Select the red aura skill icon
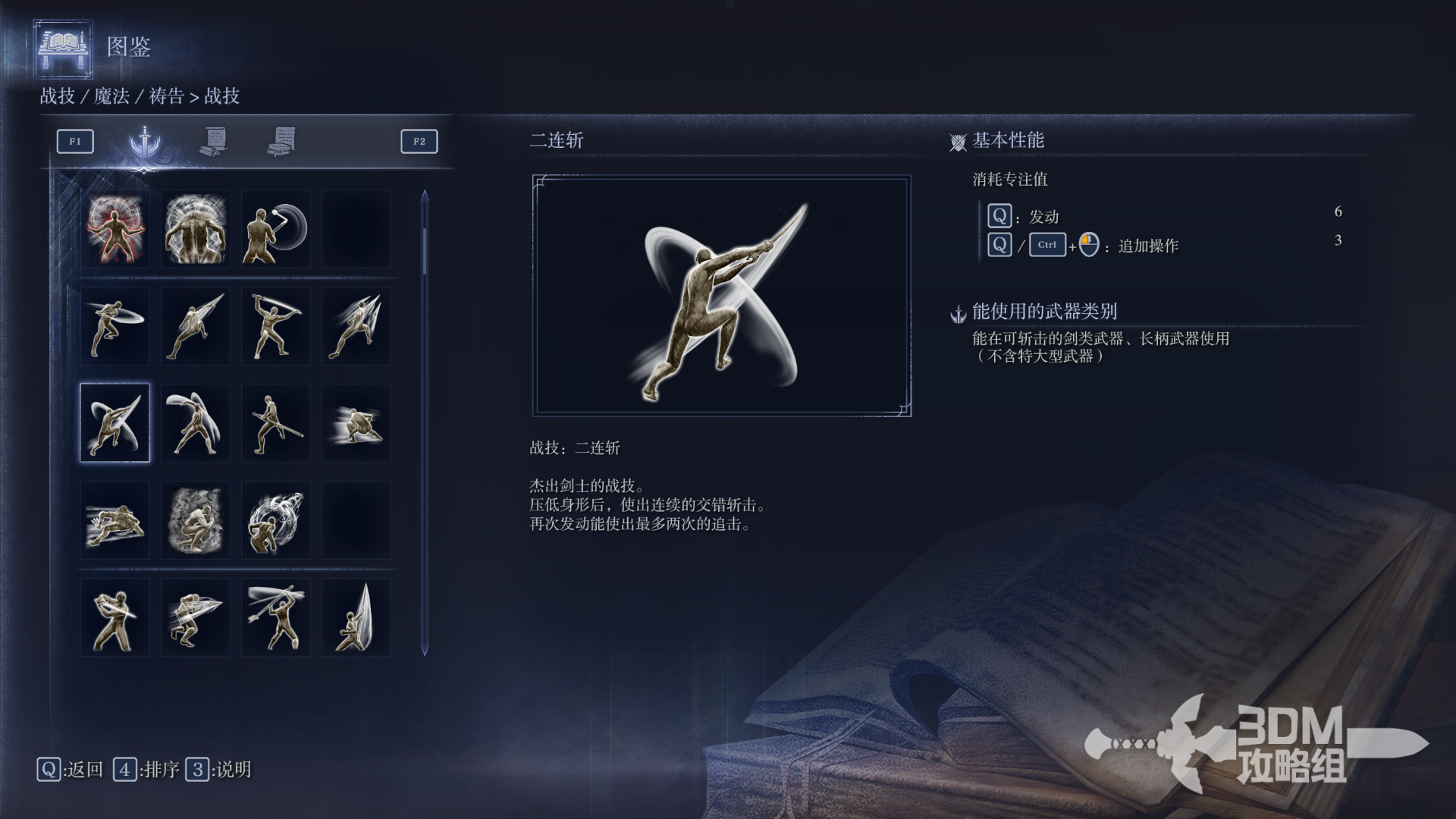Image resolution: width=1456 pixels, height=819 pixels. (115, 228)
